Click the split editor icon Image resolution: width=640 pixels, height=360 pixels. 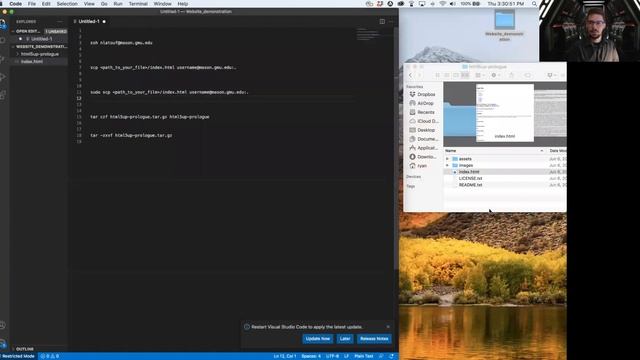(382, 21)
